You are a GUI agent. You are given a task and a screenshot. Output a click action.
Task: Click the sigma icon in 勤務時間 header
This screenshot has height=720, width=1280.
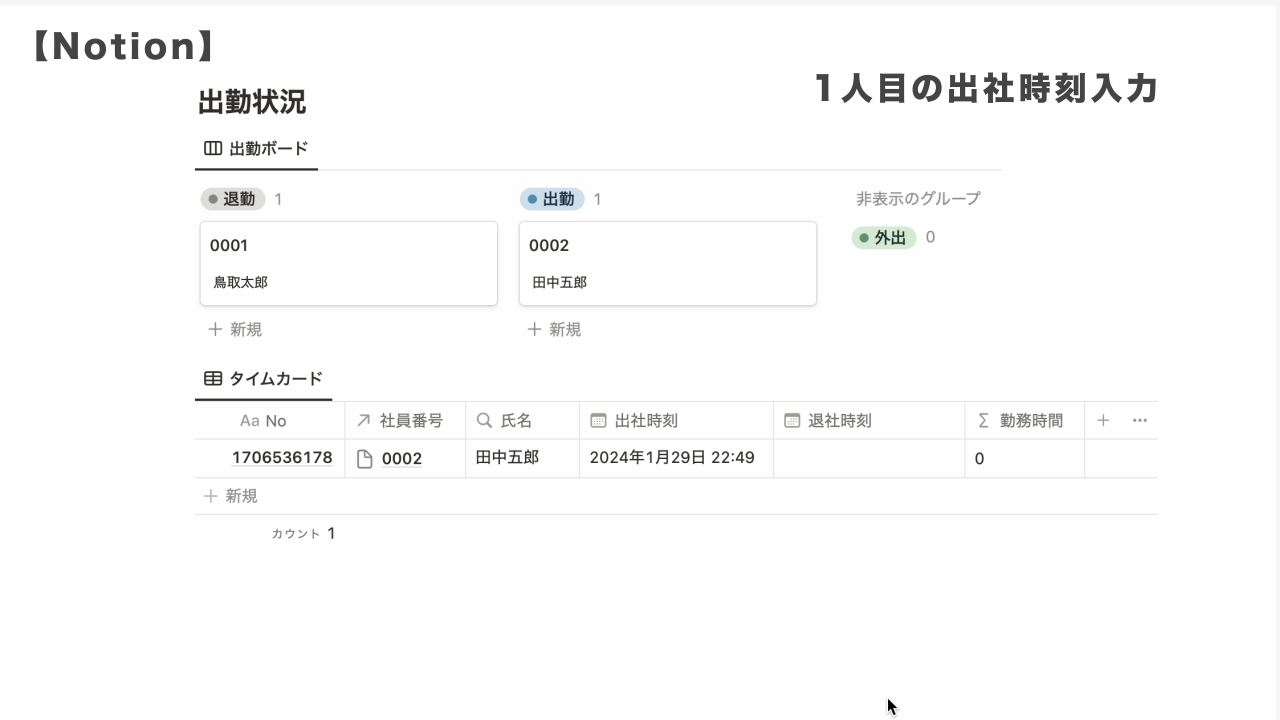pyautogui.click(x=983, y=421)
